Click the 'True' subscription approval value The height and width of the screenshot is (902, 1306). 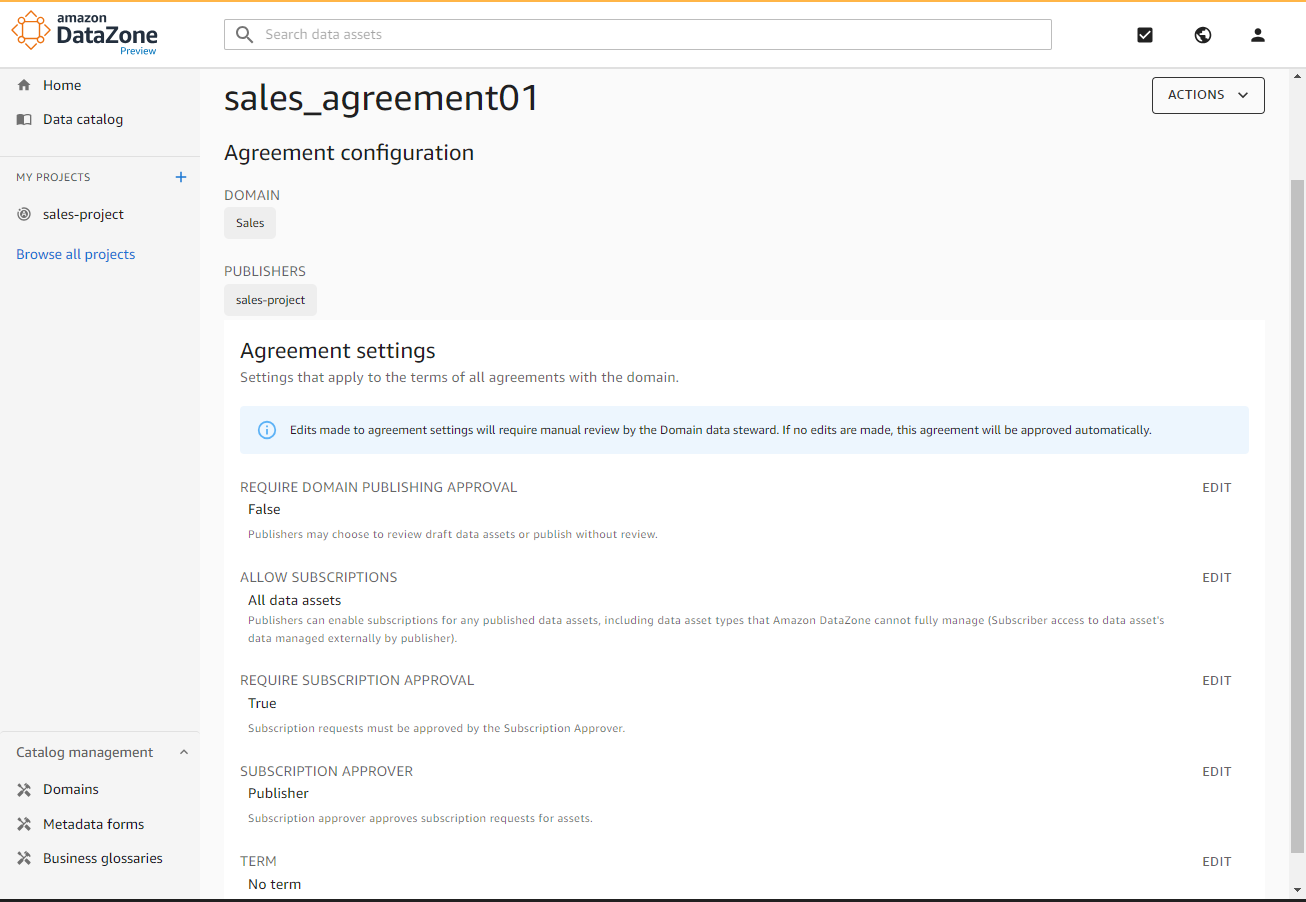point(262,703)
